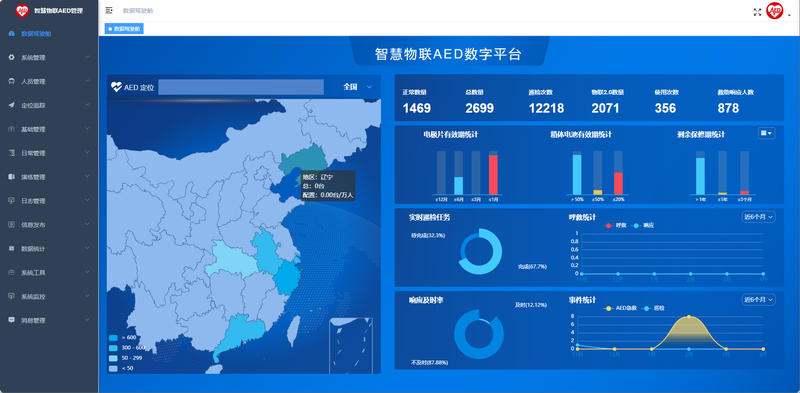Click the 定位追踪 paper plane icon
Screen dimensions: 800x393
pos(12,105)
